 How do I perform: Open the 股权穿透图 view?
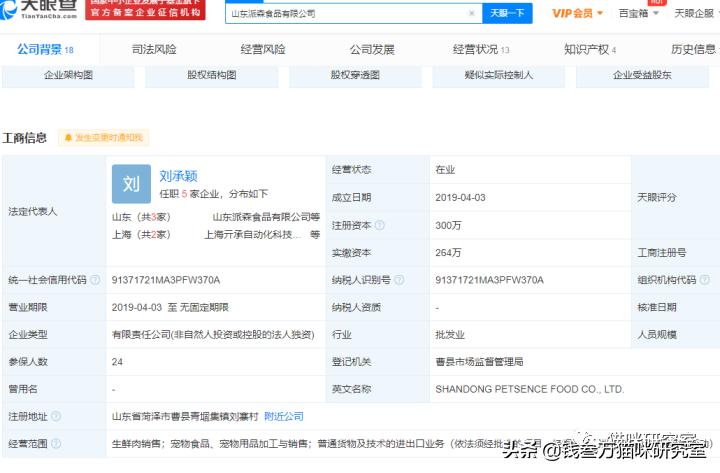(355, 75)
